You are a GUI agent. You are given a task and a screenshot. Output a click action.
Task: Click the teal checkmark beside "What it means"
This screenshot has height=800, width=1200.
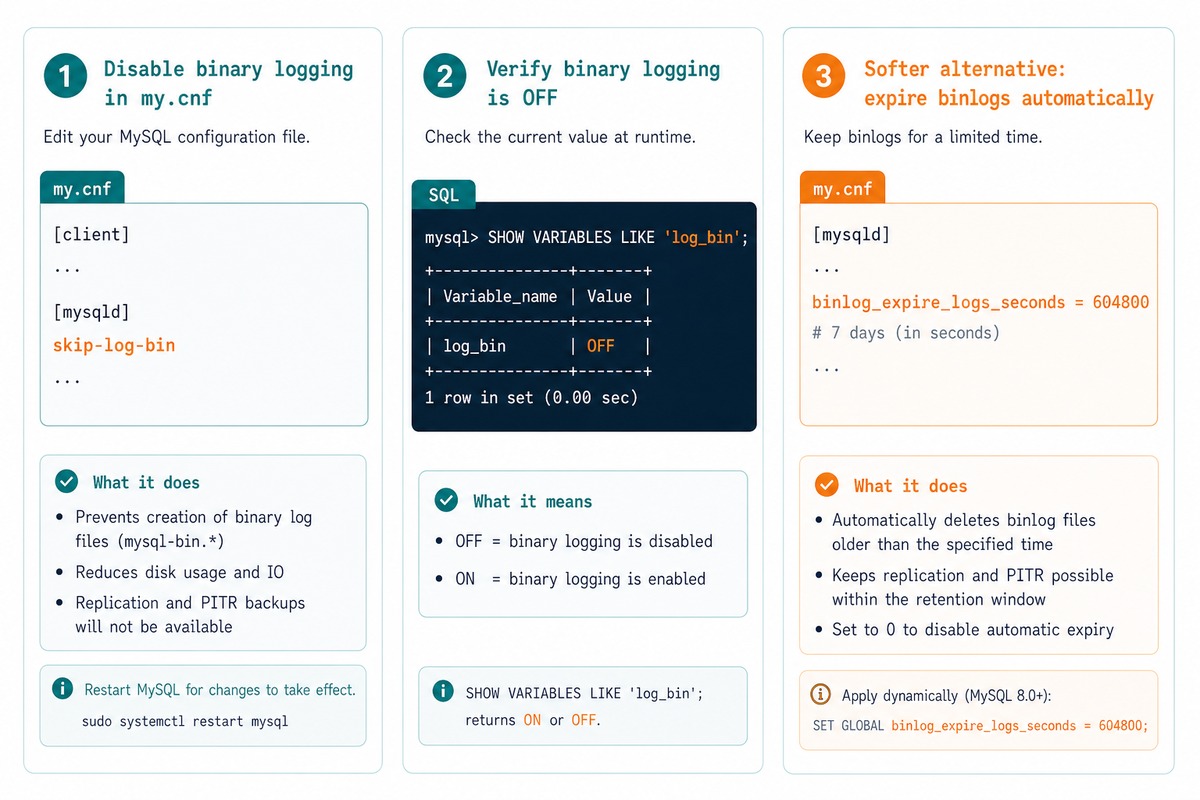tap(446, 501)
